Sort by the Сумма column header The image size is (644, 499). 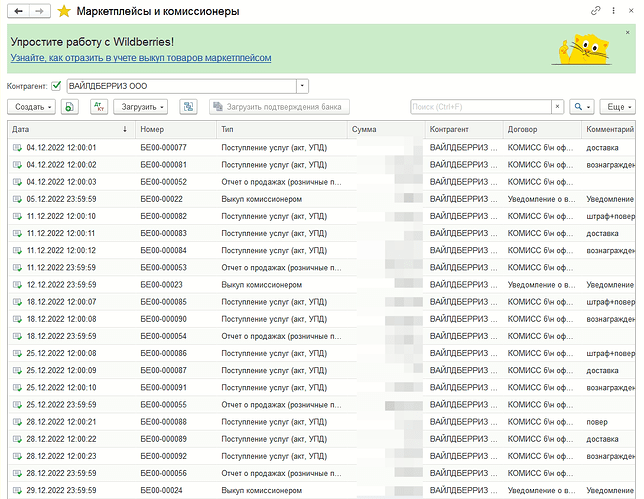coord(386,129)
